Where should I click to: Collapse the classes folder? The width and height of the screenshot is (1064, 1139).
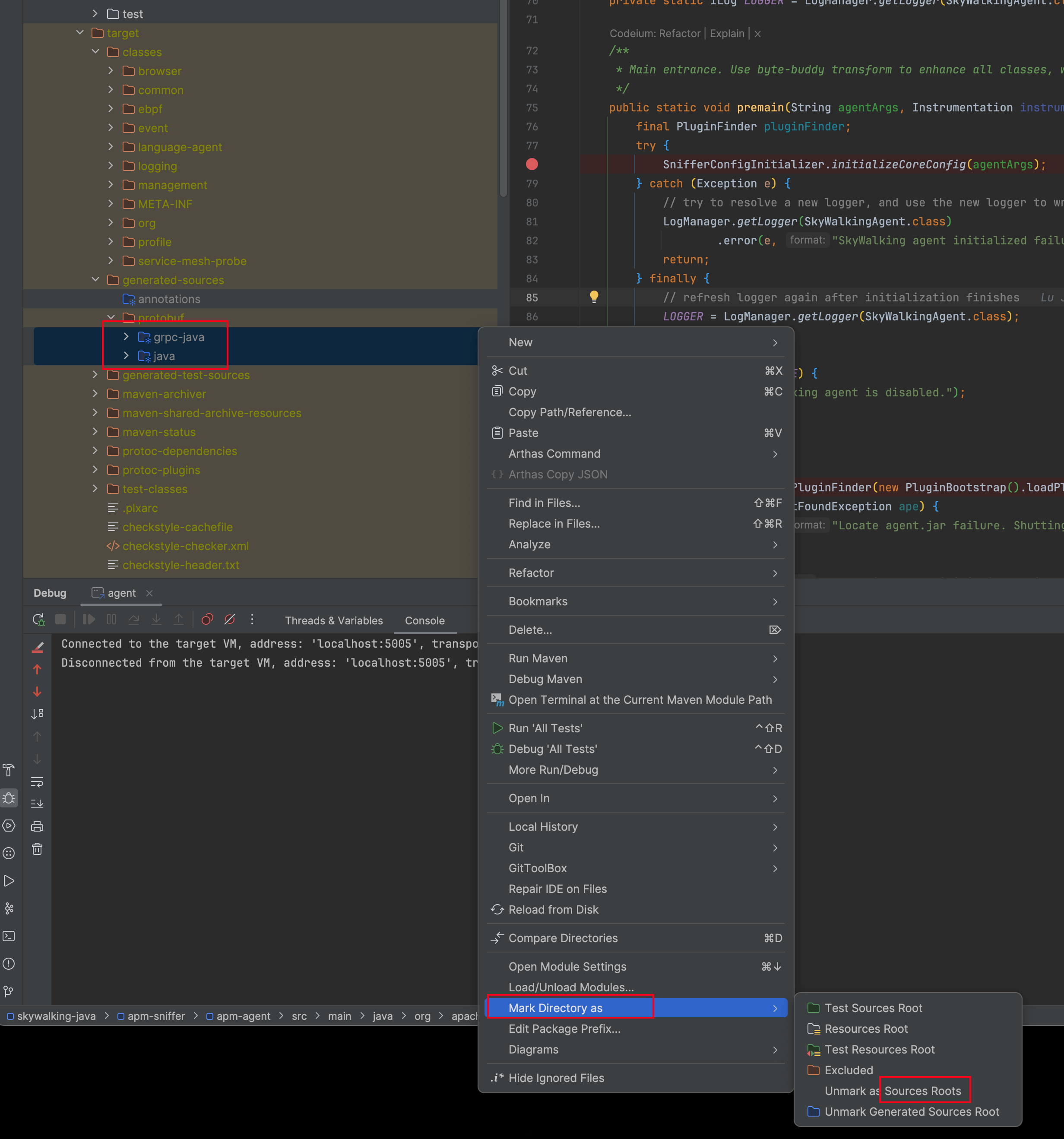95,51
